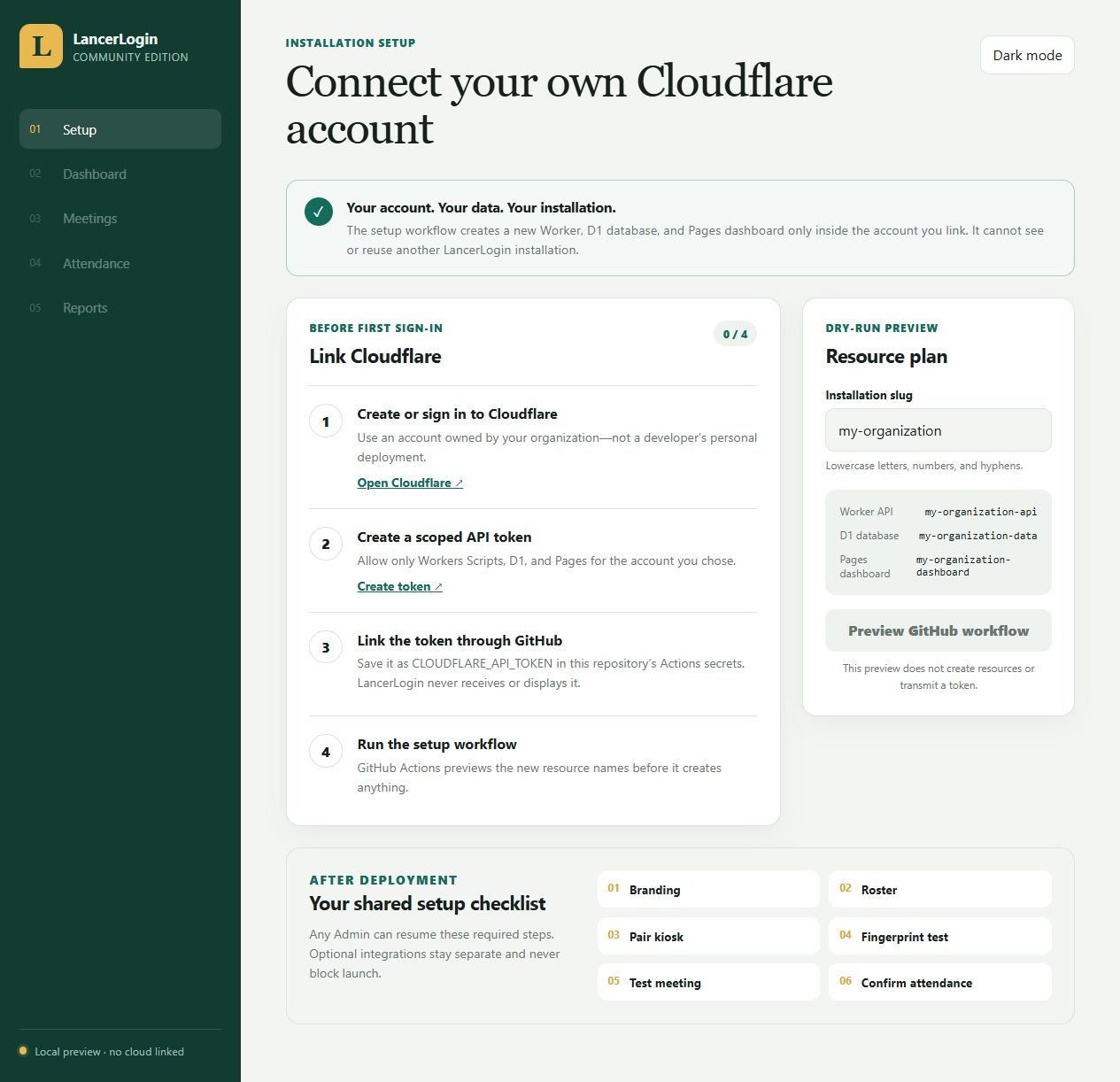Click the step 2 number circle
1120x1082 pixels.
[326, 544]
